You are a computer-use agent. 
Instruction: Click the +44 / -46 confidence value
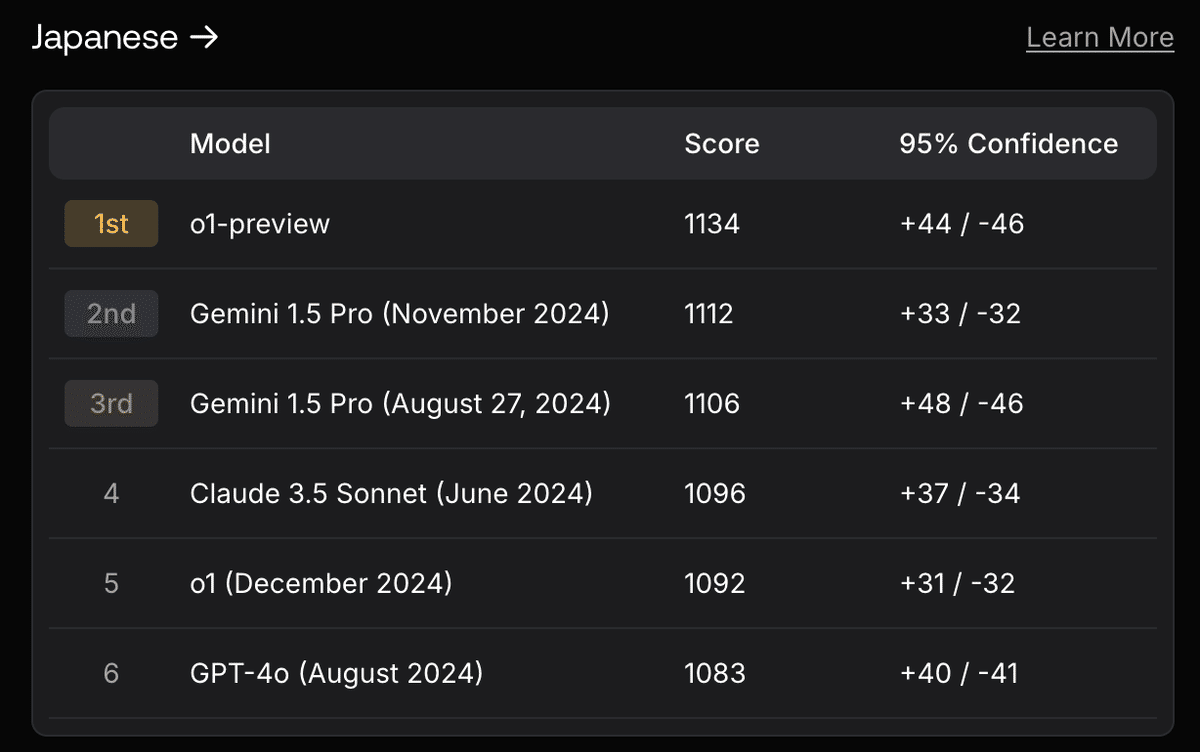pos(962,224)
